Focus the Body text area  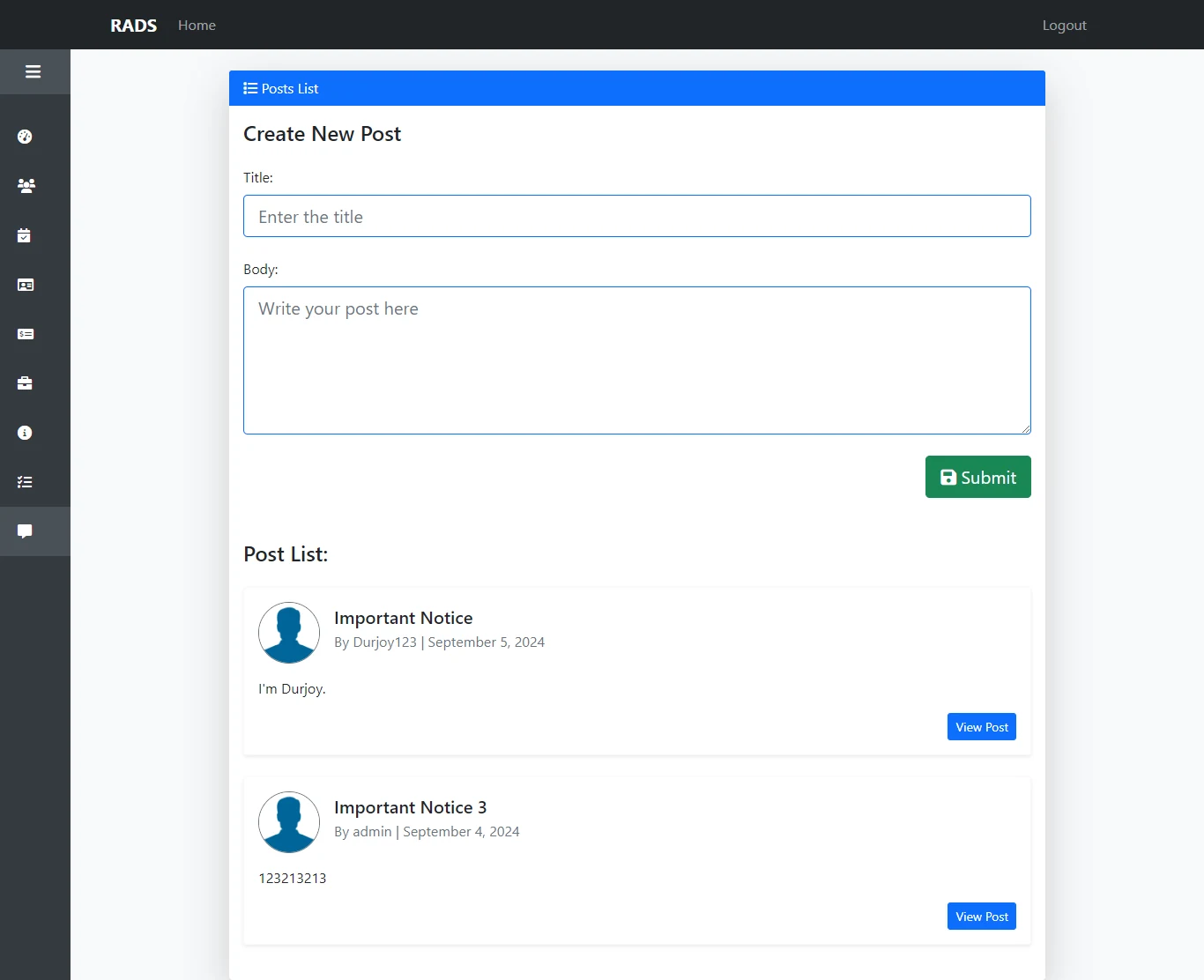pyautogui.click(x=637, y=360)
